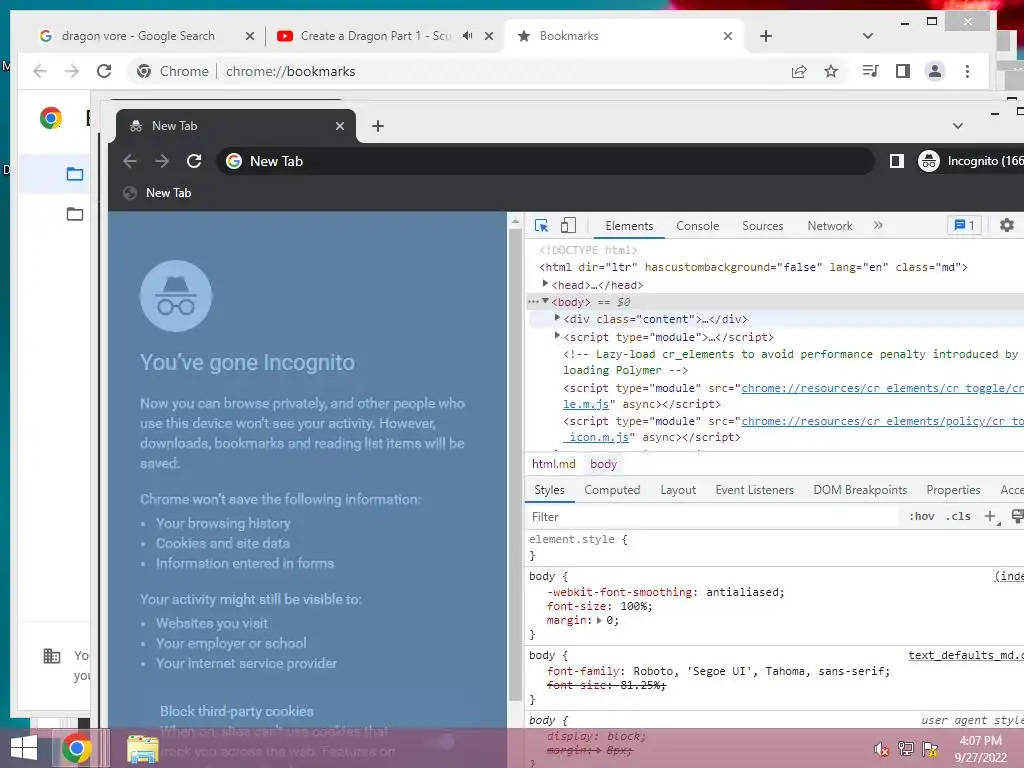Viewport: 1024px width, 768px height.
Task: Open File Explorer from the taskbar
Action: [142, 748]
